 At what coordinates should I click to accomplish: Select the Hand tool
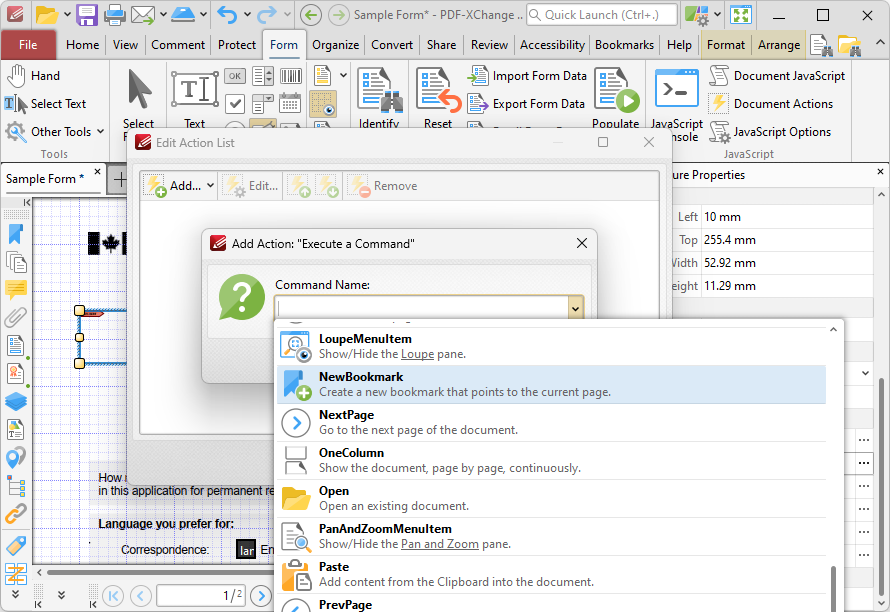33,76
